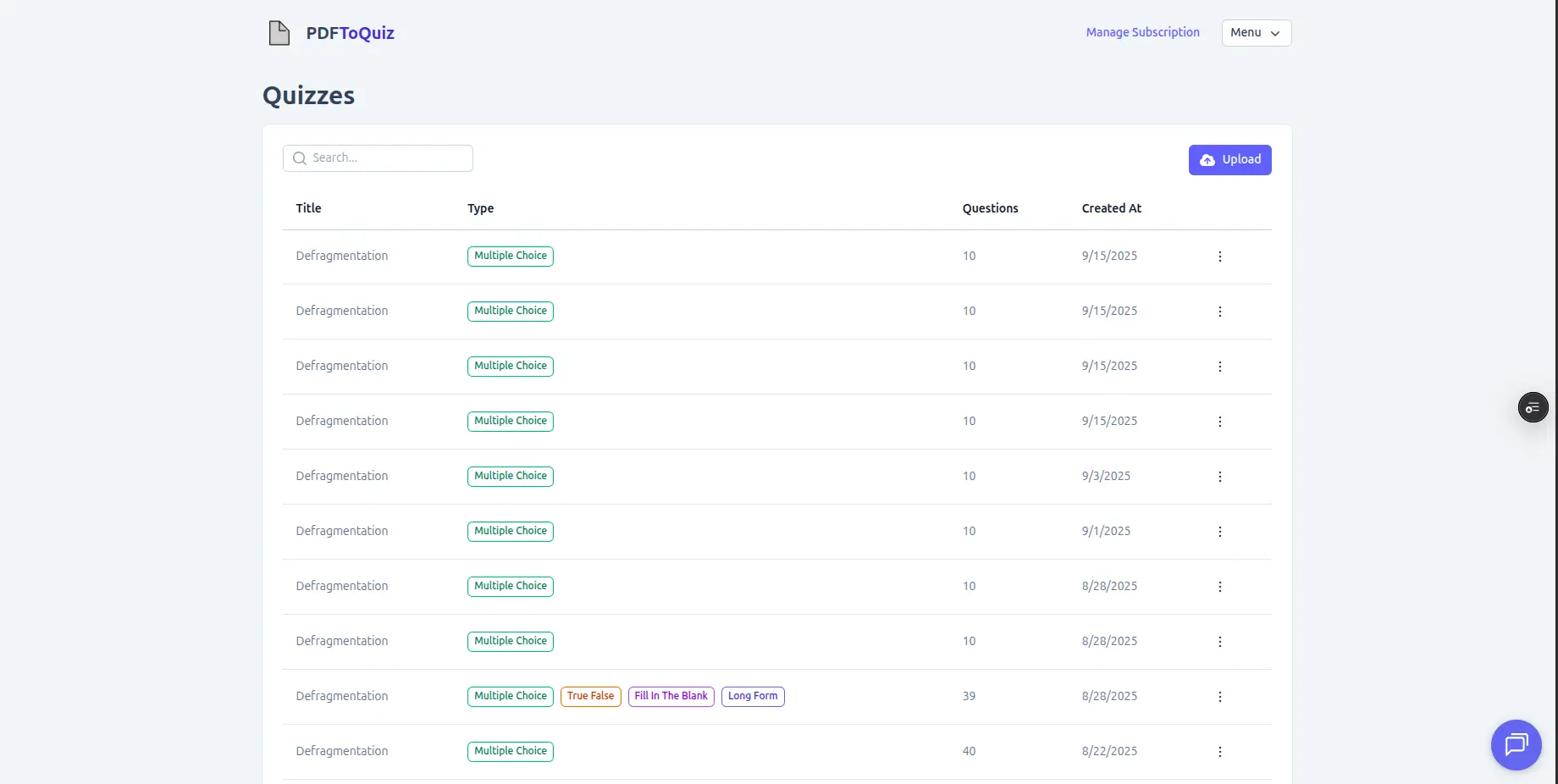Click the 9/3/2025 created date cell
Screen dimensions: 1558x784
(1106, 477)
